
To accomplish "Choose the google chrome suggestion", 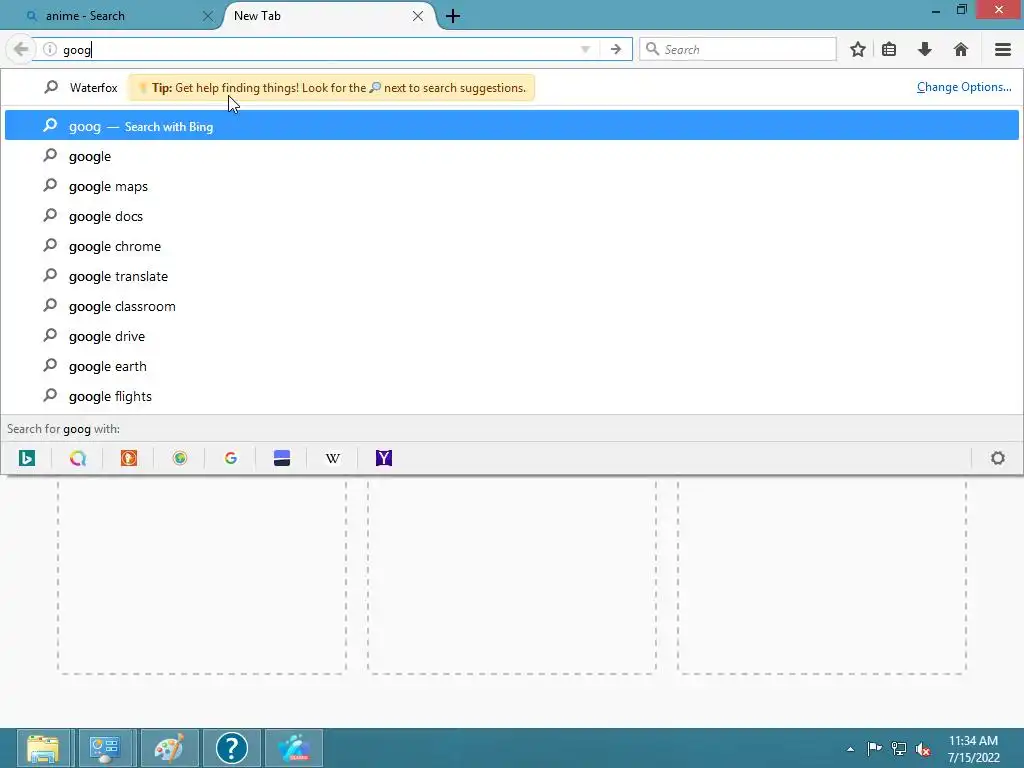I will point(511,246).
